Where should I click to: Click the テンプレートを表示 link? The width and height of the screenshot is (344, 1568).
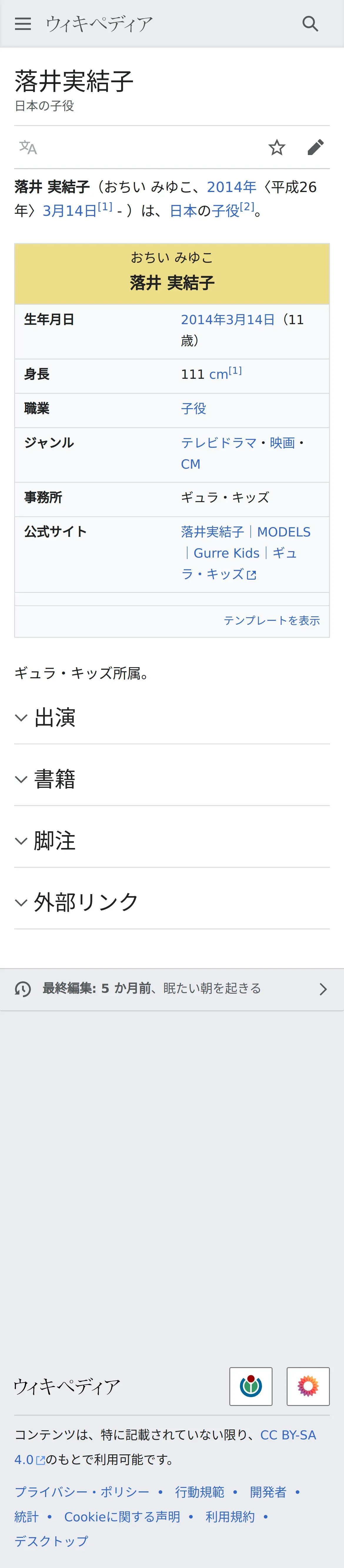point(271,620)
